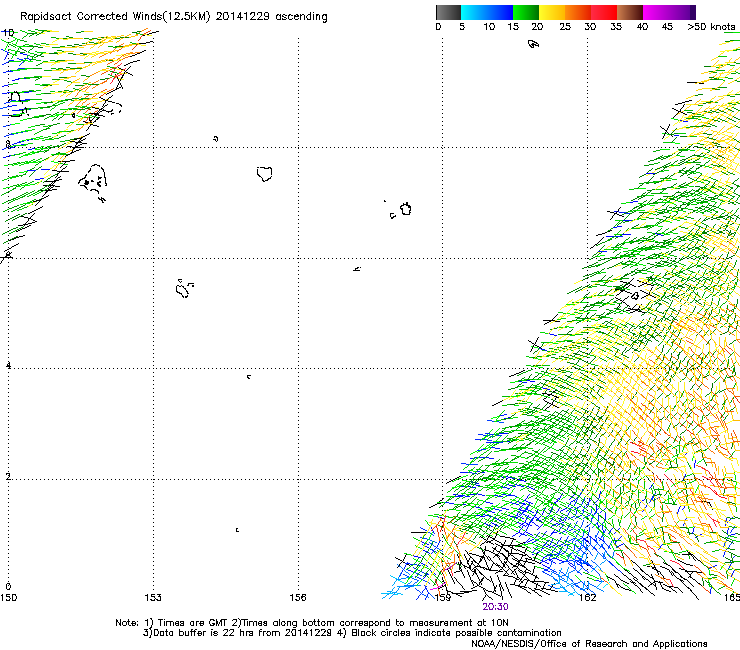
Task: Click the '15' legend scale label
Action: tap(513, 27)
